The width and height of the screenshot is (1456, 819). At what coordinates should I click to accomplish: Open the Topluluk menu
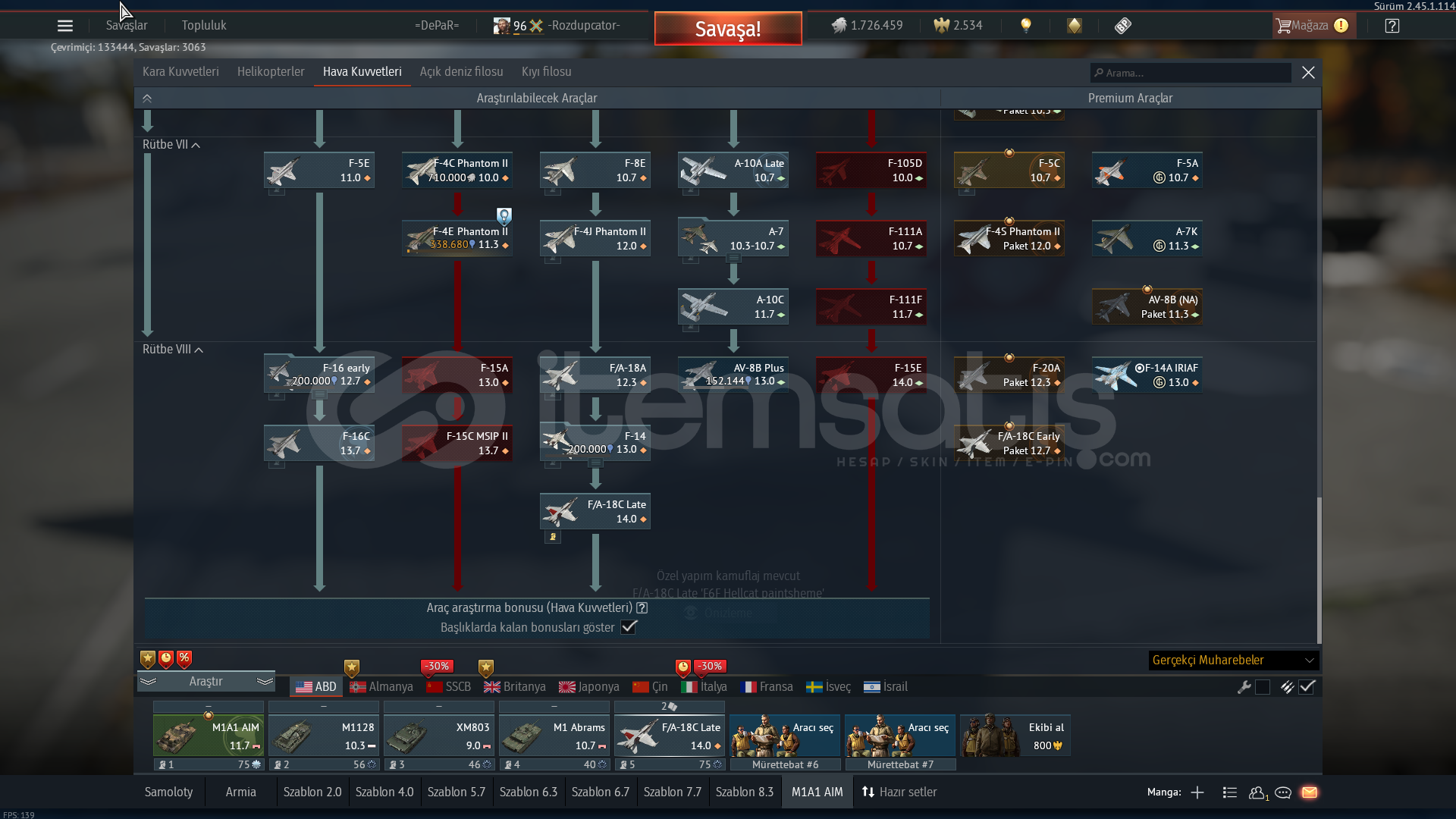click(204, 25)
